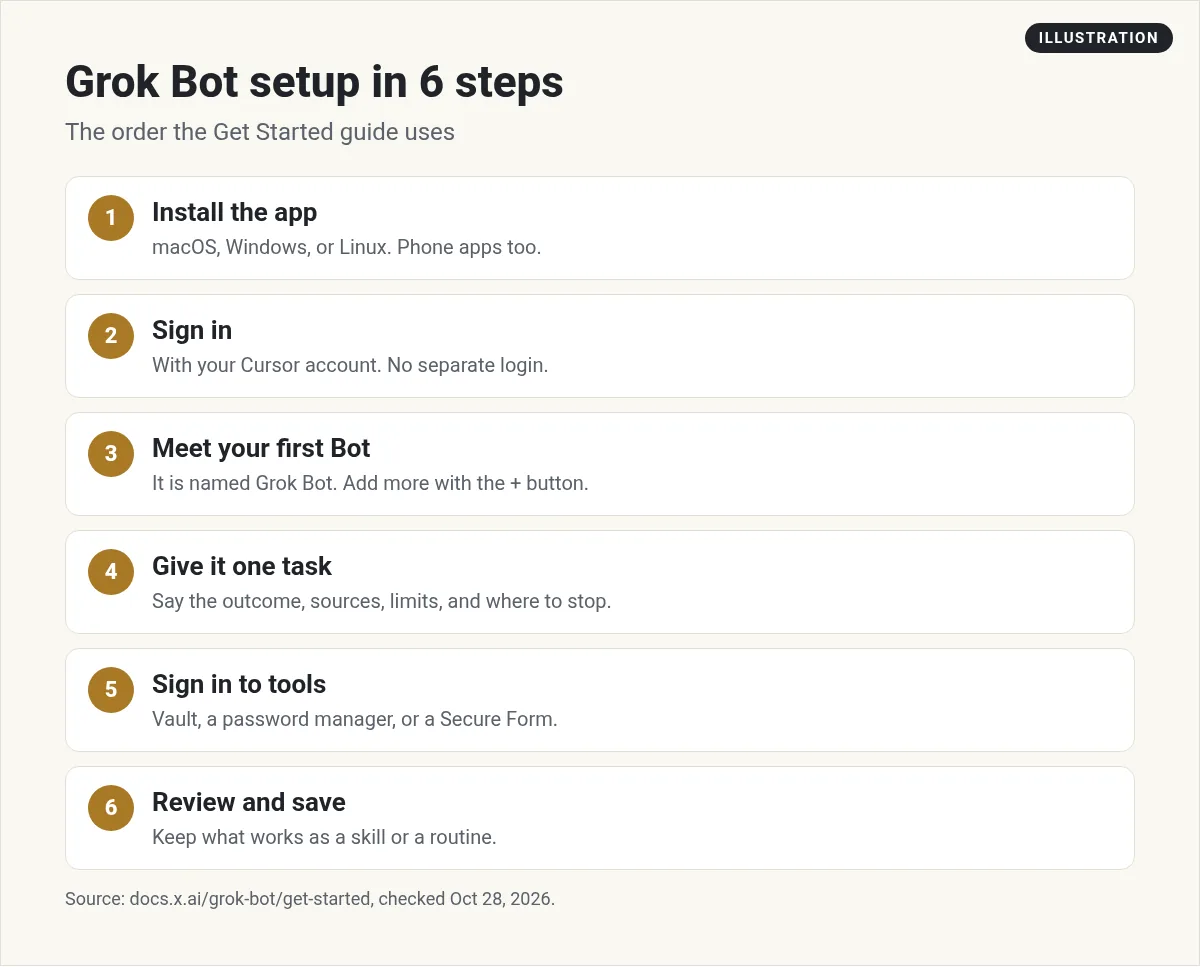
Task: Click the source line mentioning docs.x.ai
Action: (x=310, y=899)
